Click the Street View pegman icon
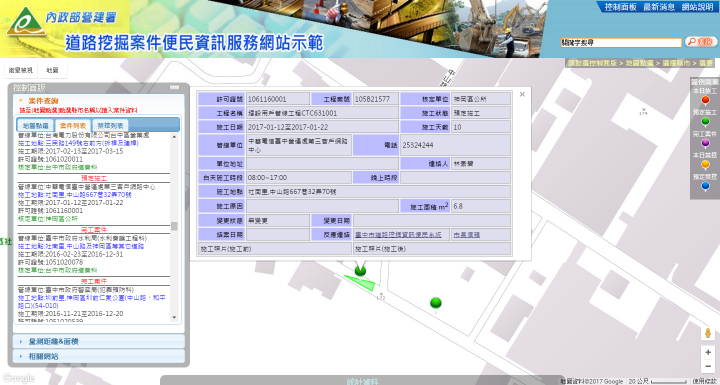This screenshot has height=385, width=720. point(708,333)
